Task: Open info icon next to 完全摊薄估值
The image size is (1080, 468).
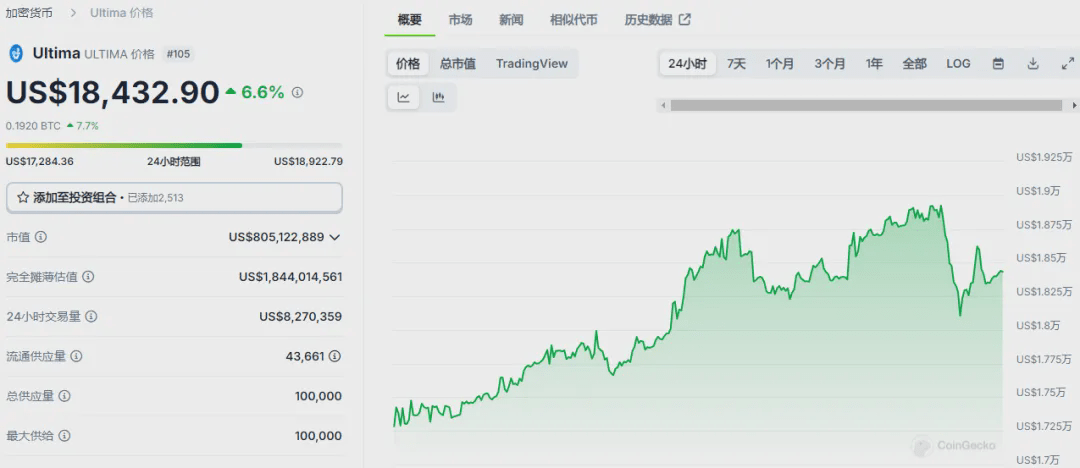Action: (x=88, y=277)
